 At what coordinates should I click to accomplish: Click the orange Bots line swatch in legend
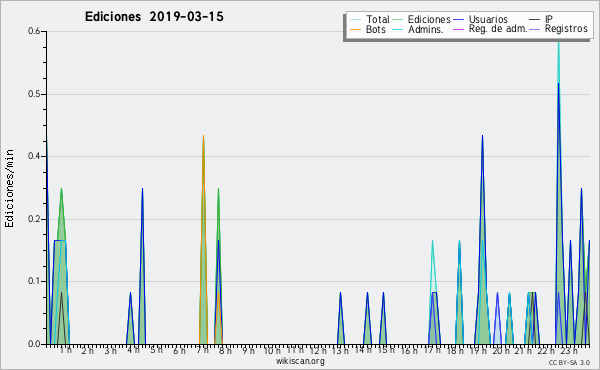[x=355, y=30]
